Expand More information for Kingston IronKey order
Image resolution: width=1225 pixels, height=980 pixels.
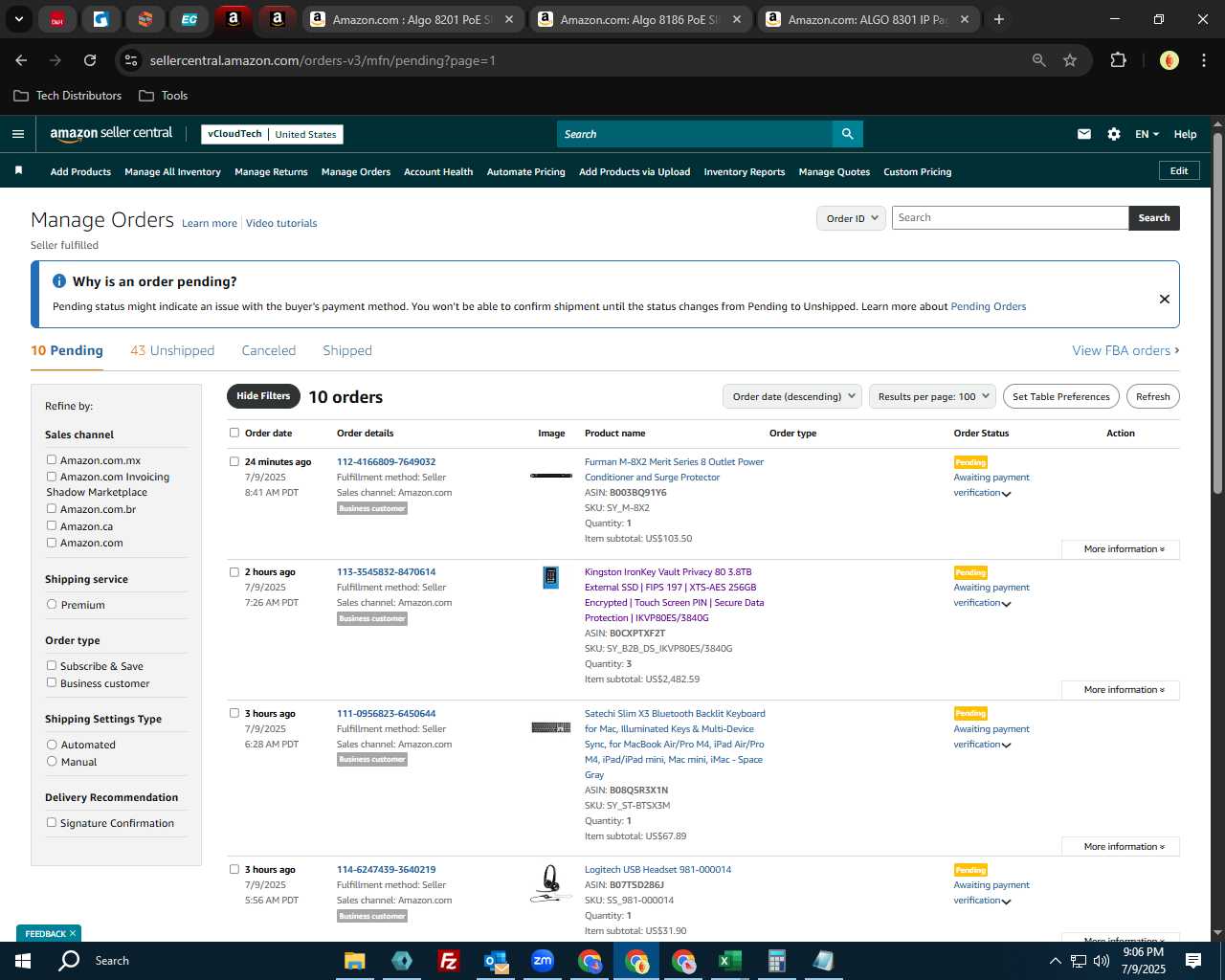click(x=1121, y=690)
